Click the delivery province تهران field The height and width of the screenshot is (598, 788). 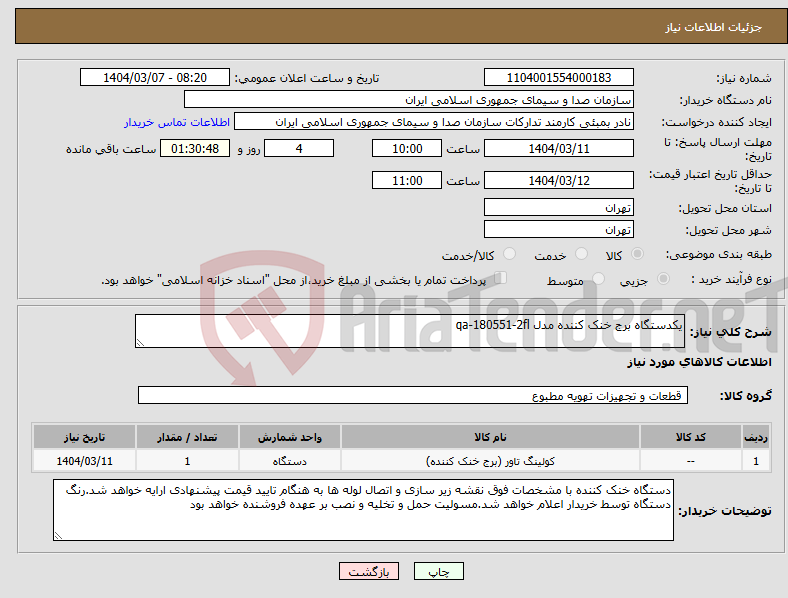tap(559, 207)
